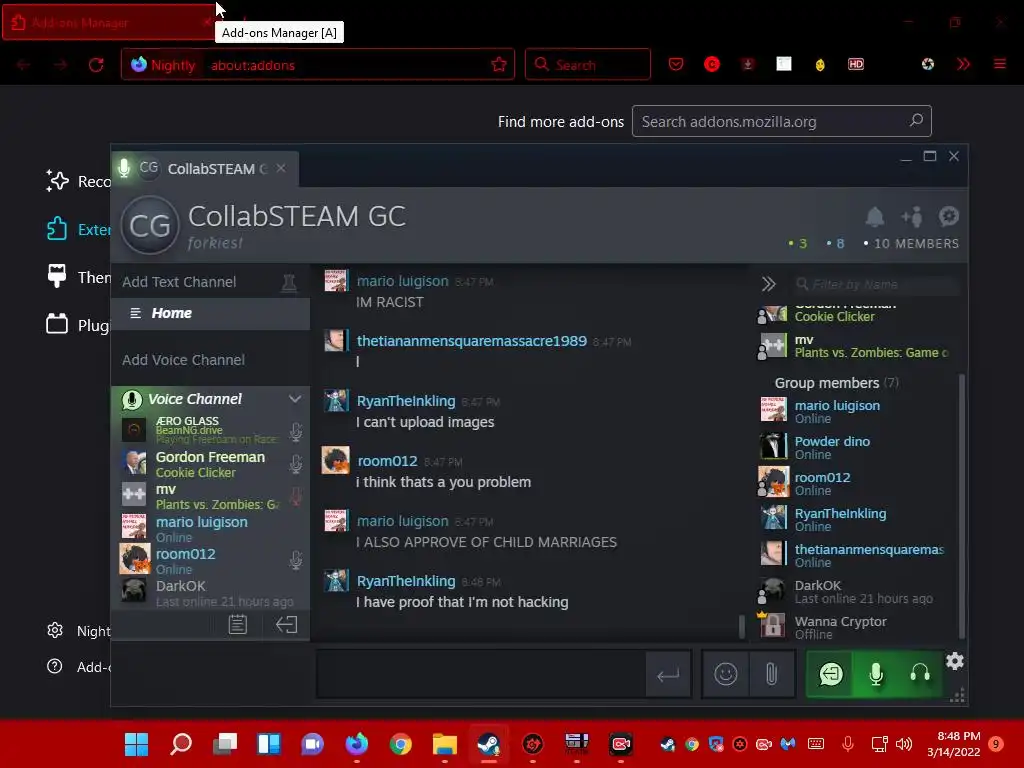Bookmark page with the star icon

pos(499,65)
